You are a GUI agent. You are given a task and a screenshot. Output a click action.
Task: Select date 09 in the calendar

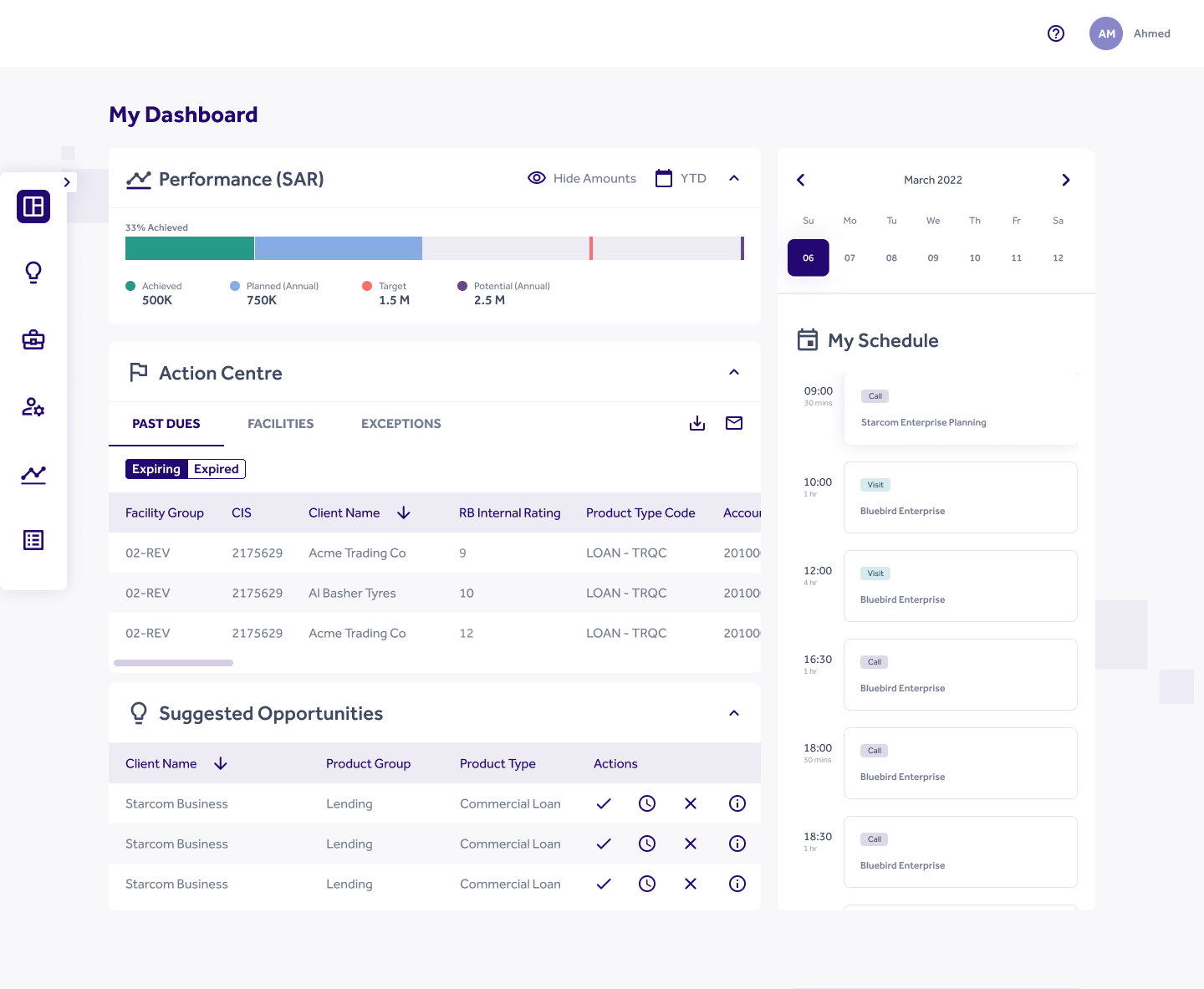coord(933,257)
